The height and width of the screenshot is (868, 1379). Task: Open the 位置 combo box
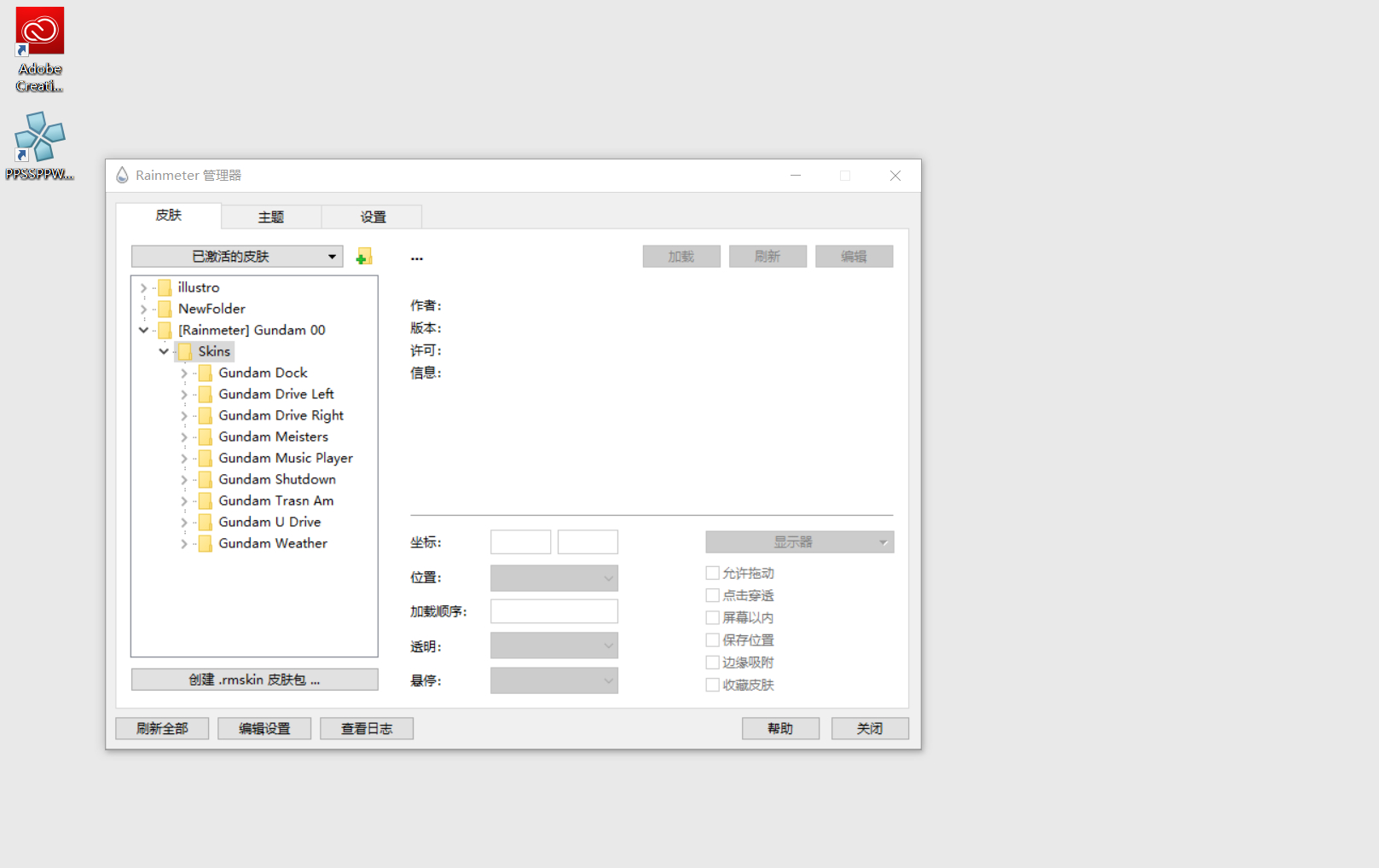click(553, 578)
